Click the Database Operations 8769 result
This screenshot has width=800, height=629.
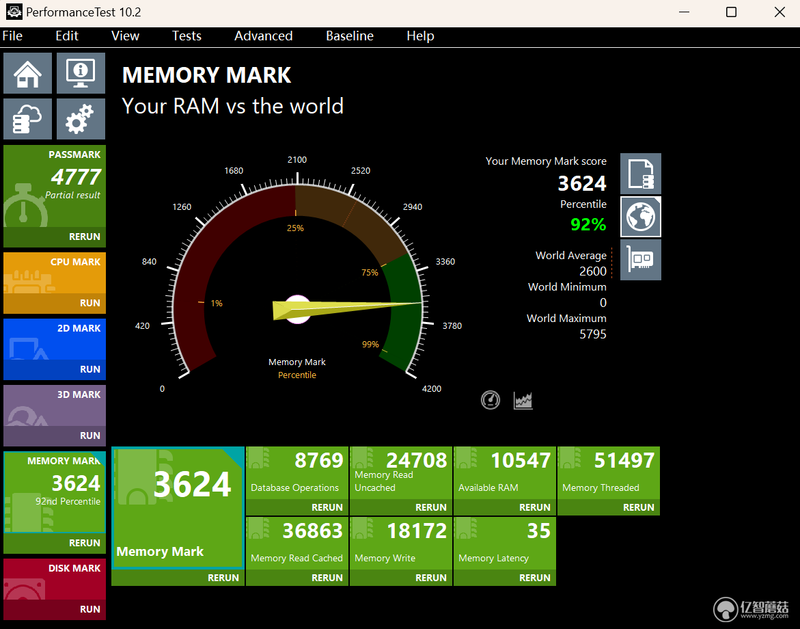(297, 473)
